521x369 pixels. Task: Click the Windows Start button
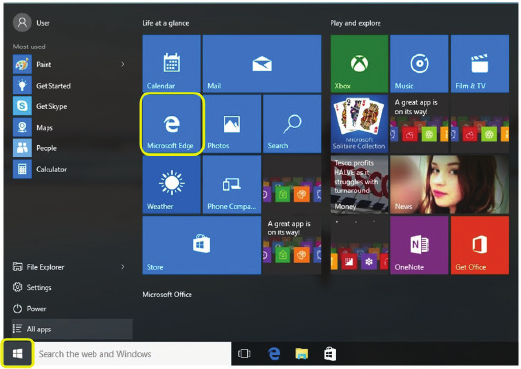[x=17, y=353]
